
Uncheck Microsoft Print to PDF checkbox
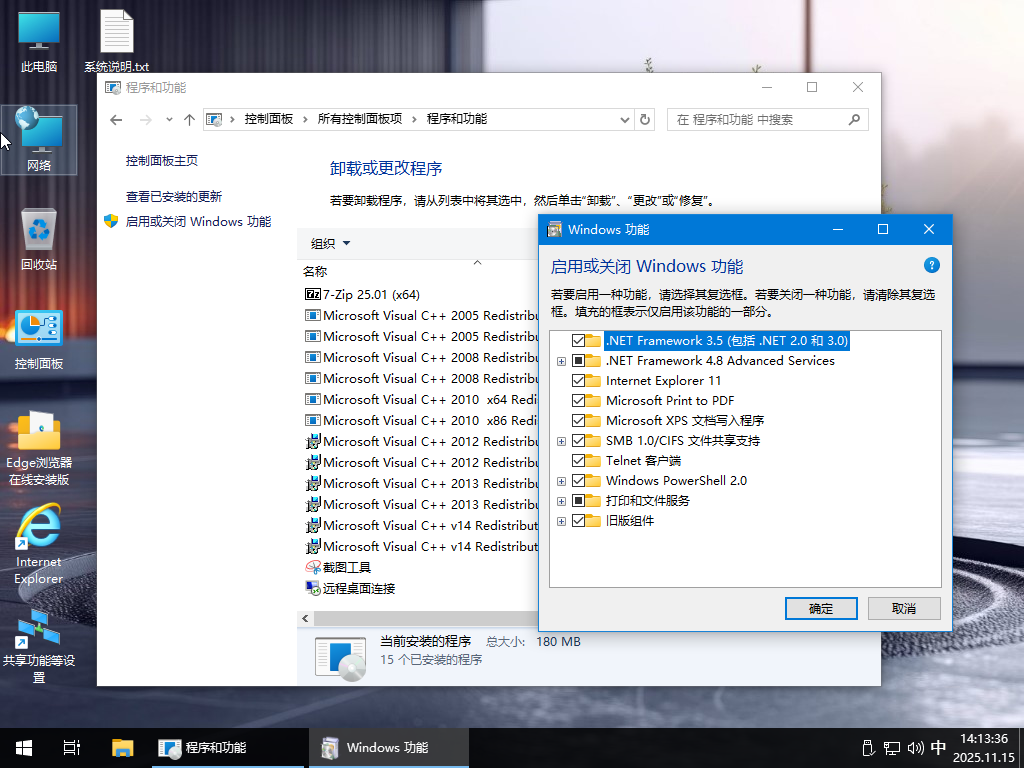578,400
